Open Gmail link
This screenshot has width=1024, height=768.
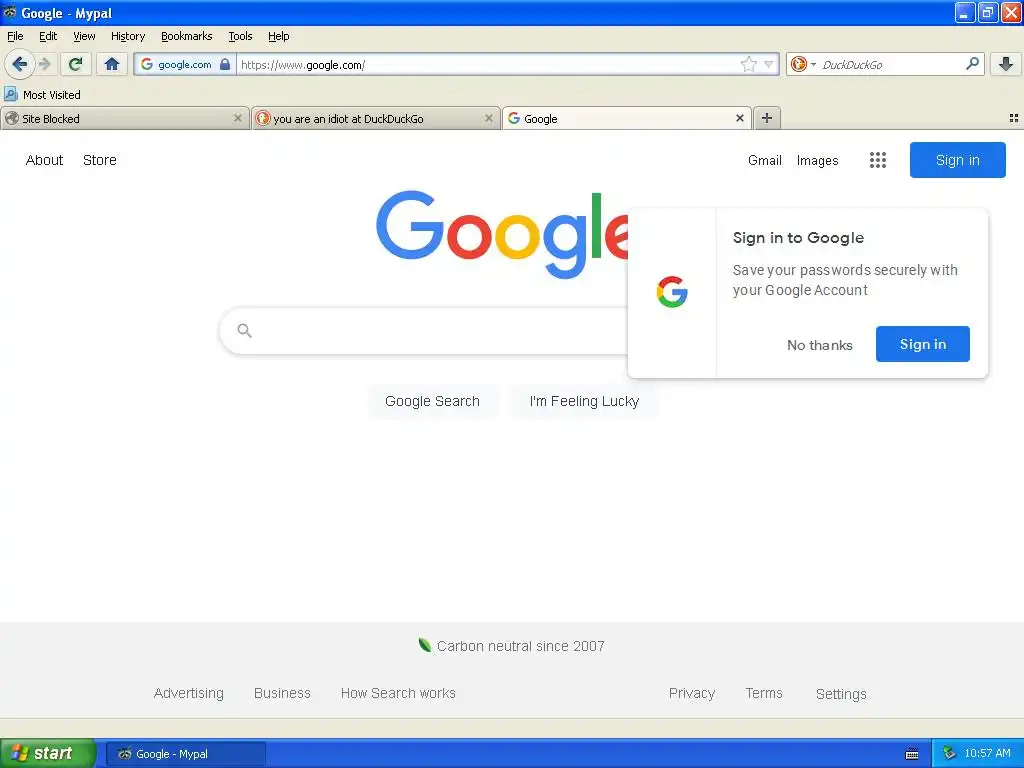tap(765, 160)
